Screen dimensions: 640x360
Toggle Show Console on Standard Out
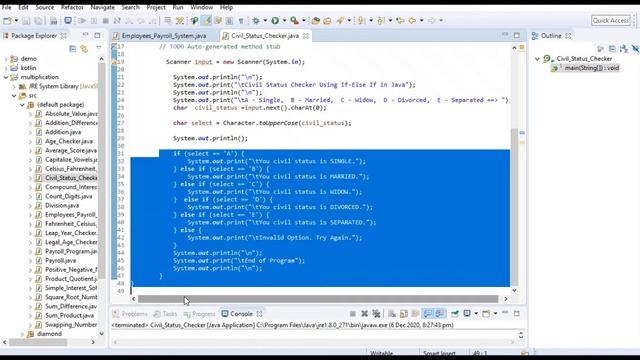click(x=427, y=313)
